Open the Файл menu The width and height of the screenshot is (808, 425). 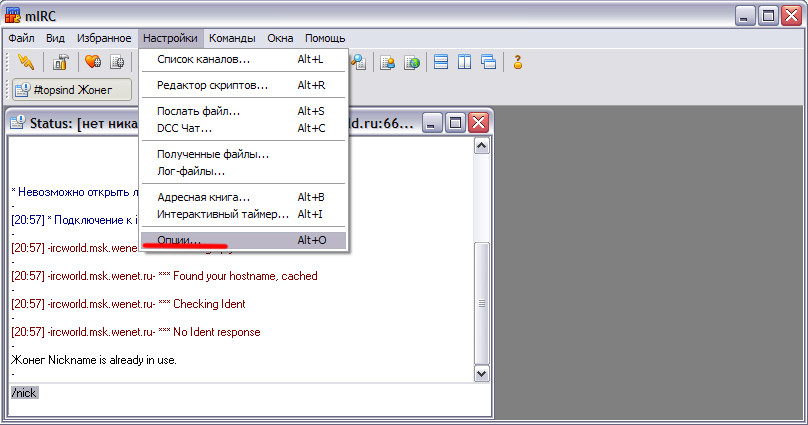22,38
